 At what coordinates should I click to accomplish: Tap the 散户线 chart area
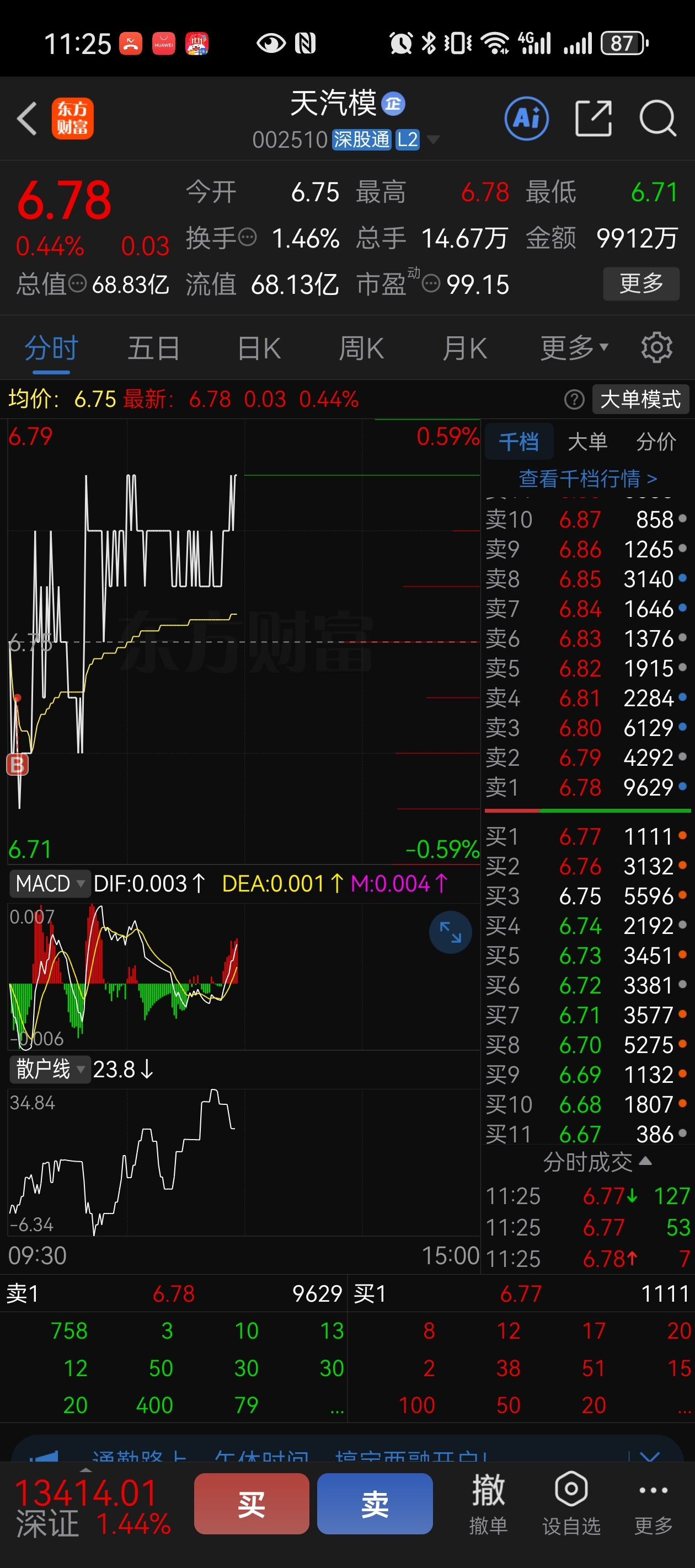[x=244, y=1162]
